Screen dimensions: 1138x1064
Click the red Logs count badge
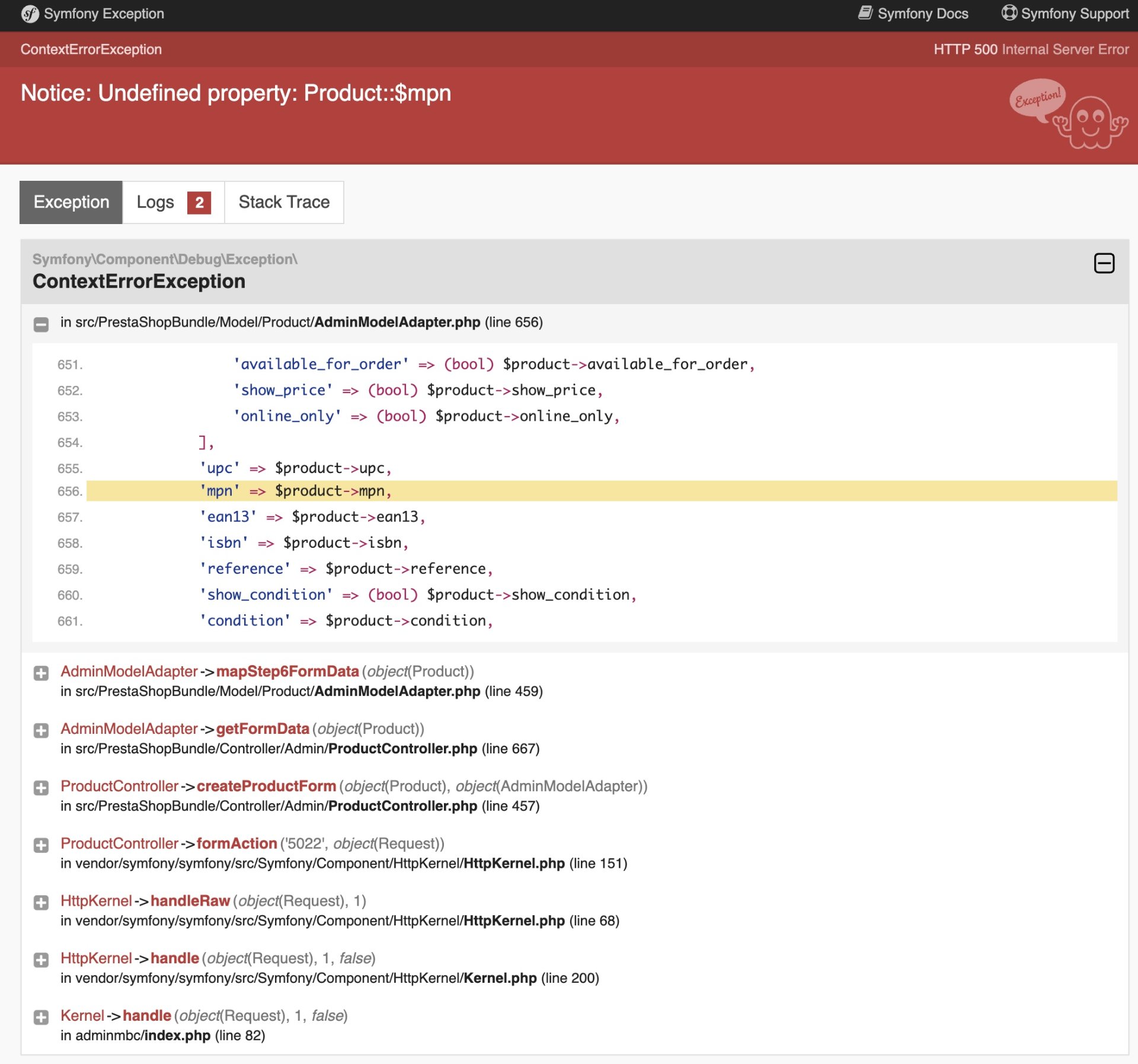pyautogui.click(x=199, y=203)
